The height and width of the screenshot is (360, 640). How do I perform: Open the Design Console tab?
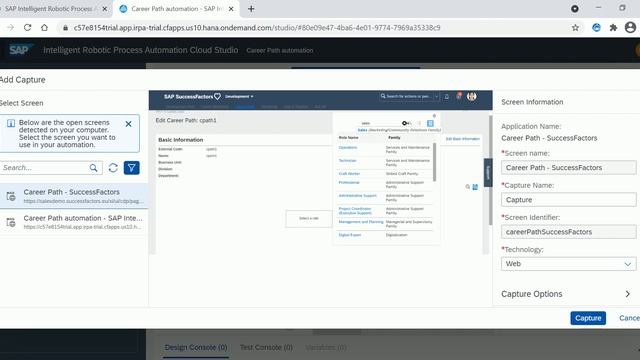click(196, 347)
